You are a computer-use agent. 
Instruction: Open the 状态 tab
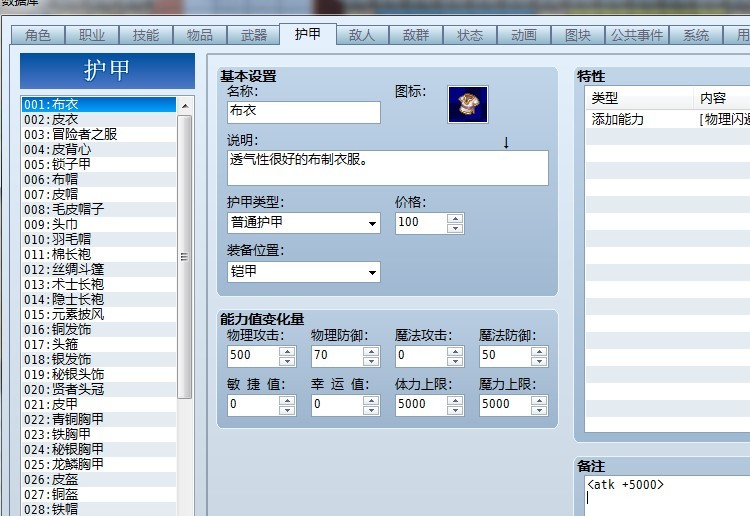[x=470, y=35]
